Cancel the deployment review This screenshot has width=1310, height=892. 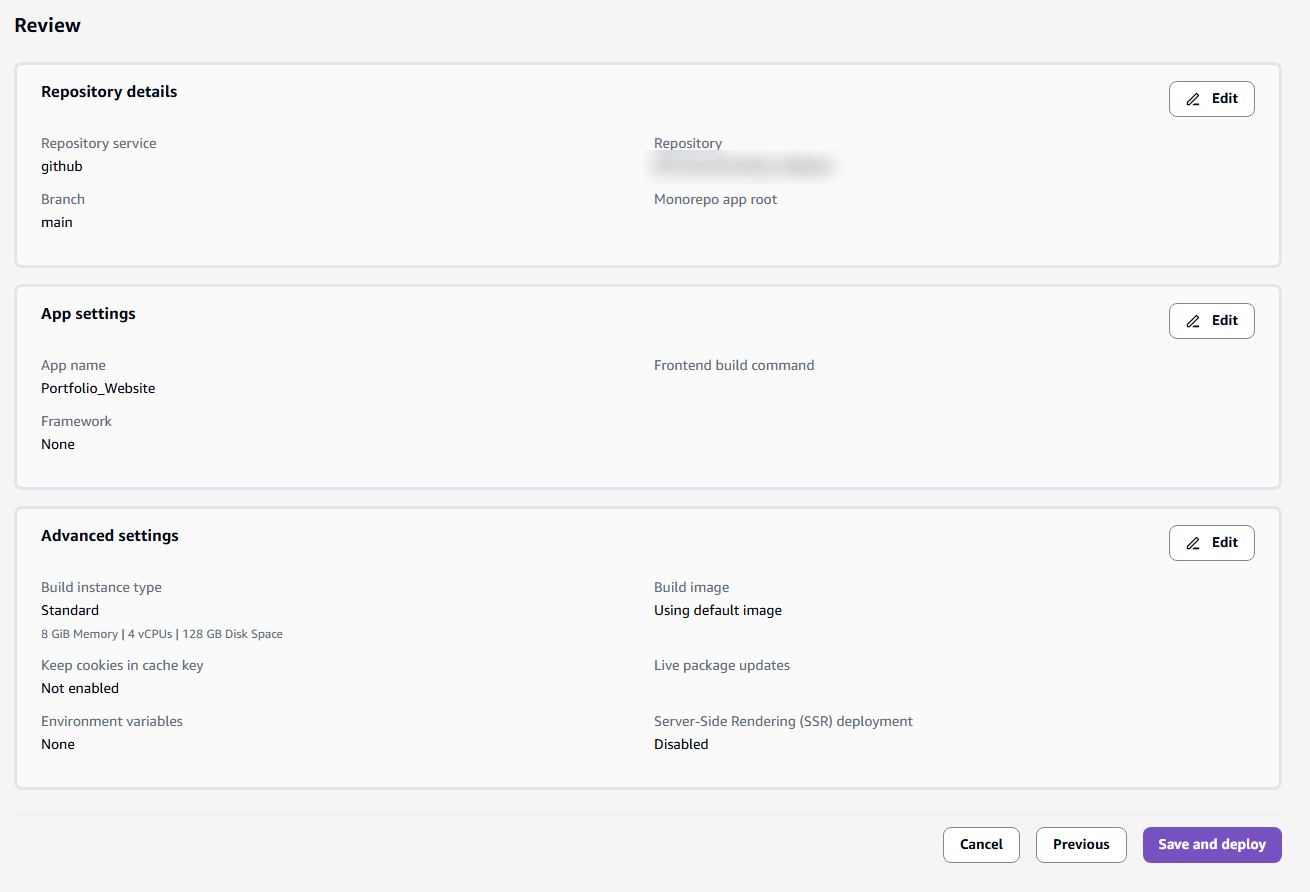click(981, 844)
